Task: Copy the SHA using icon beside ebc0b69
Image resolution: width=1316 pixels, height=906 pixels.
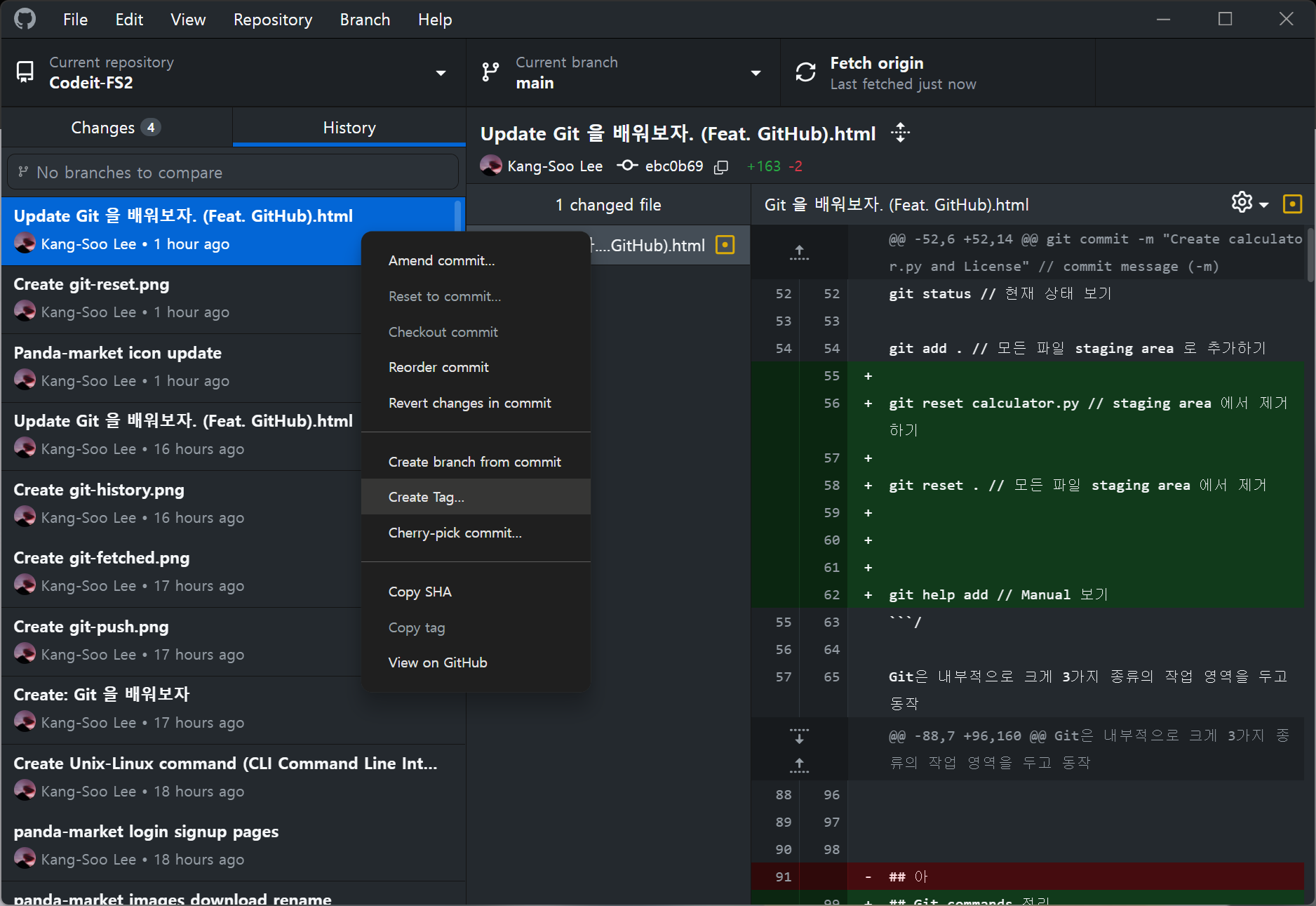Action: (721, 166)
